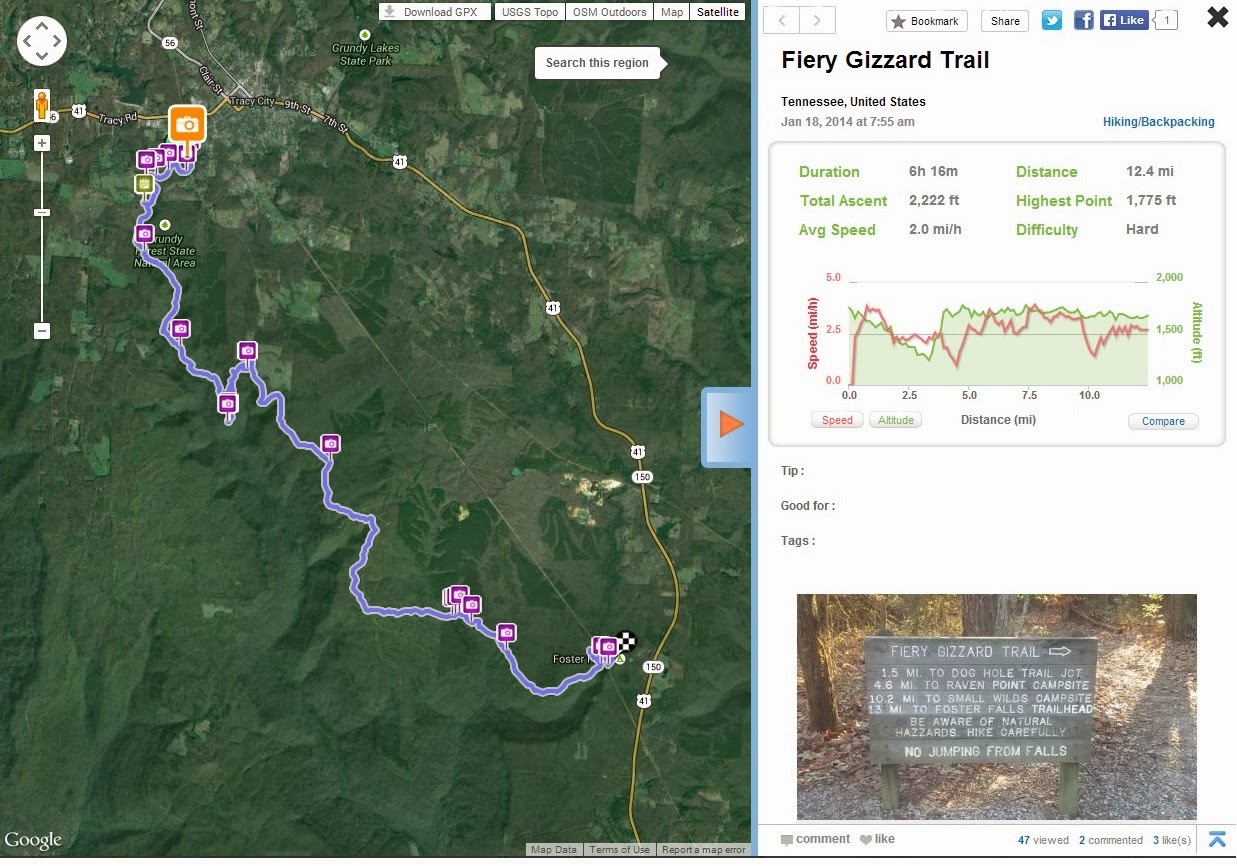Click the back navigation chevron
Image resolution: width=1237 pixels, height=866 pixels.
(781, 19)
